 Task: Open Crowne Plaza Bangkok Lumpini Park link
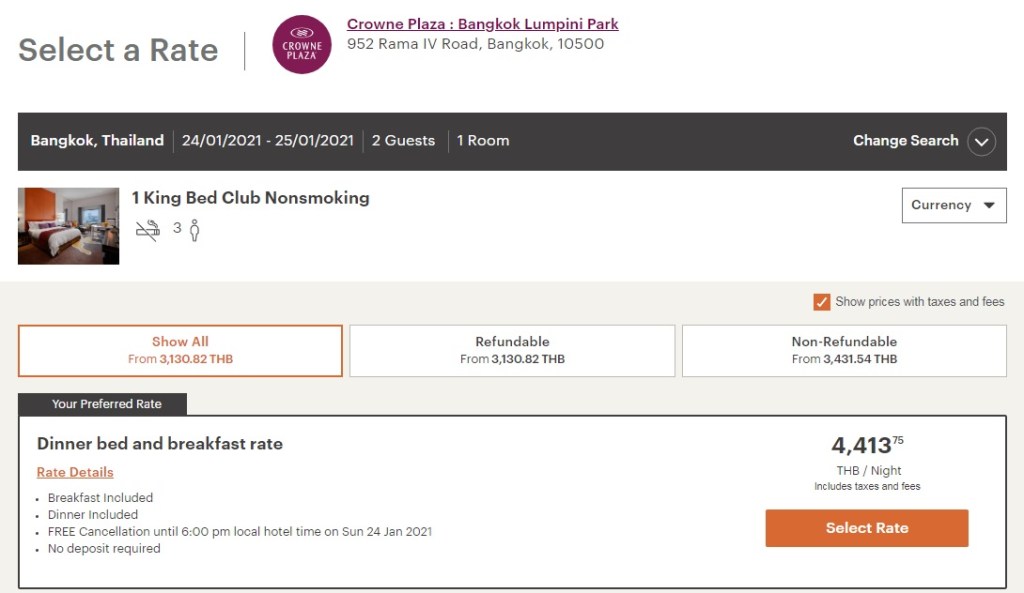click(x=482, y=24)
